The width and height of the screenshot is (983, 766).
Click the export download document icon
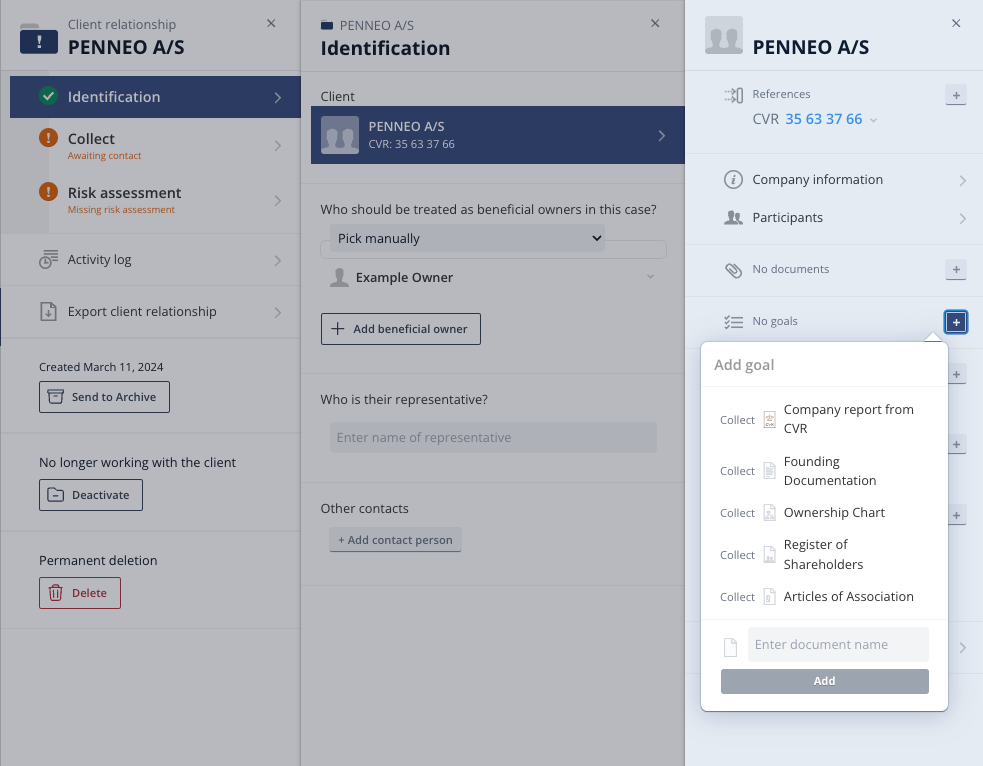point(48,312)
